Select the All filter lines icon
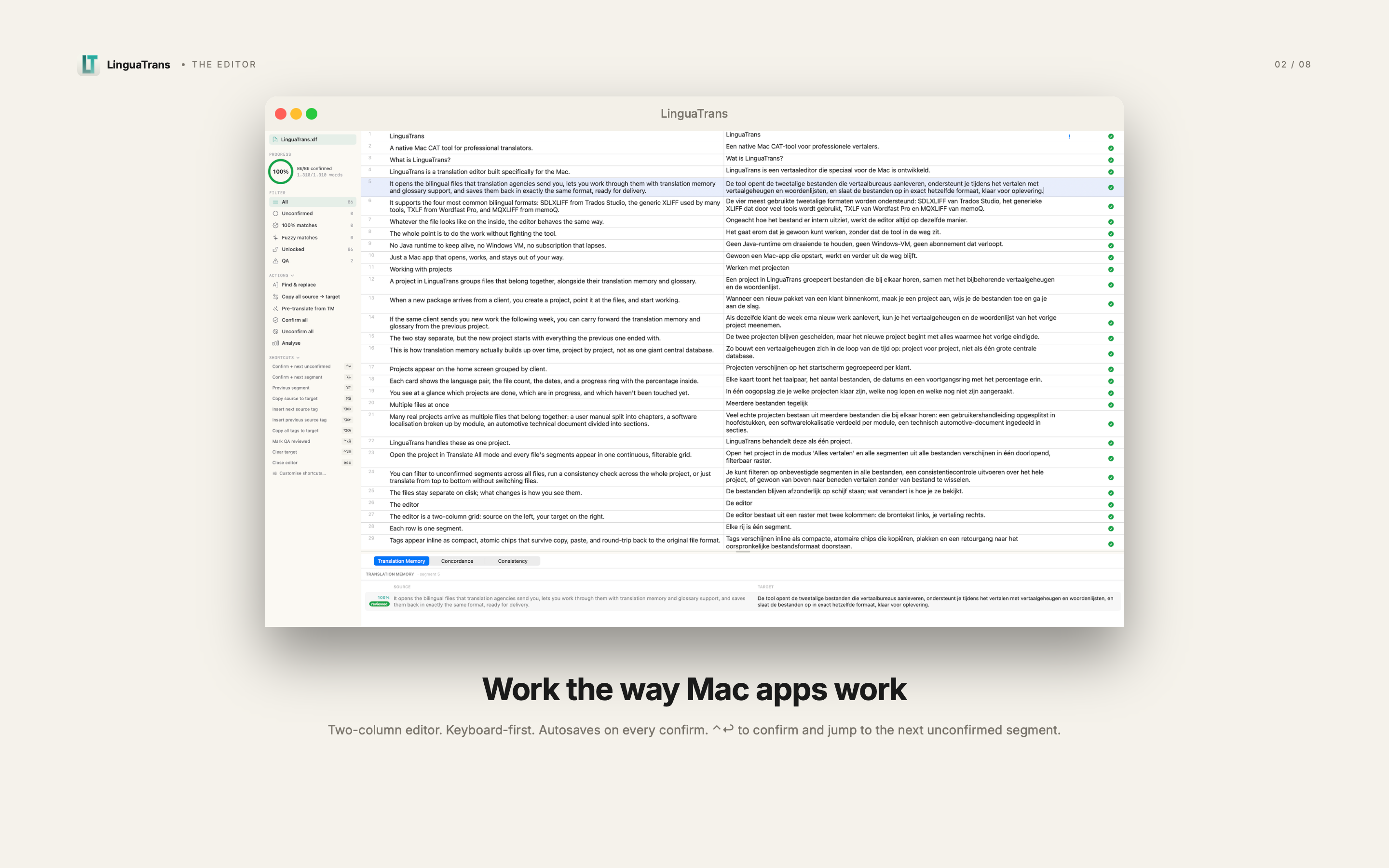Image resolution: width=1389 pixels, height=868 pixels. click(x=275, y=202)
